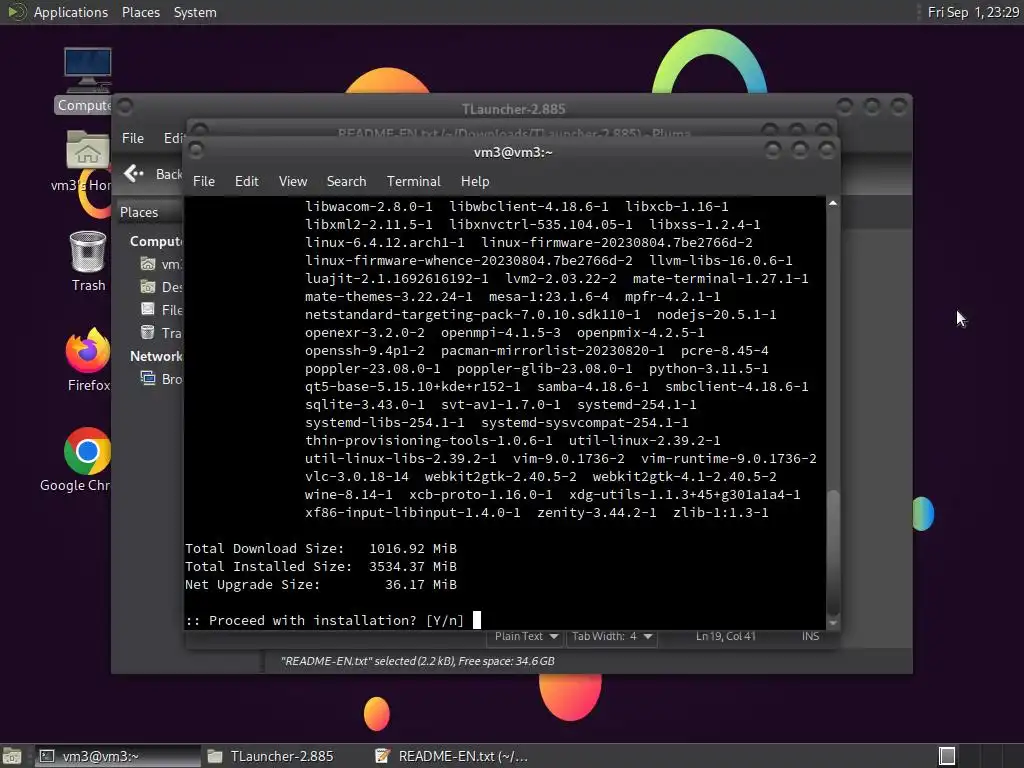Click the Back arrow in TLauncher file manager
This screenshot has height=768, width=1024.
pyautogui.click(x=134, y=174)
